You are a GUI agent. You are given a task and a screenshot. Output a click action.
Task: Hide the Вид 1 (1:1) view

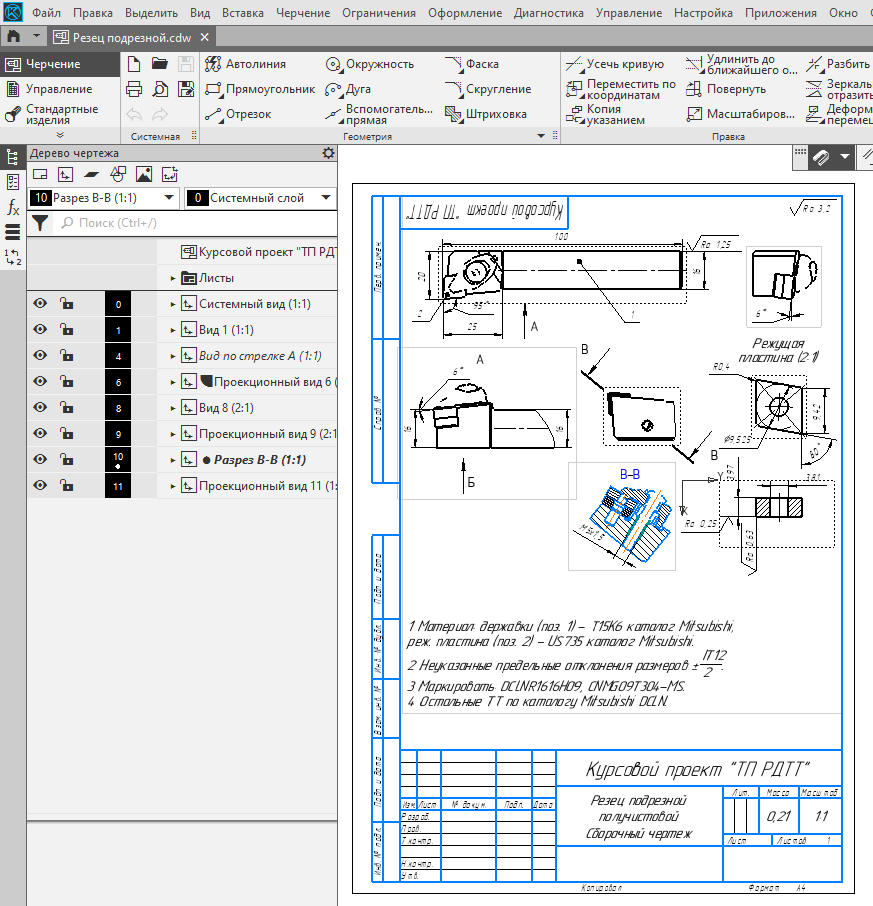[x=40, y=330]
